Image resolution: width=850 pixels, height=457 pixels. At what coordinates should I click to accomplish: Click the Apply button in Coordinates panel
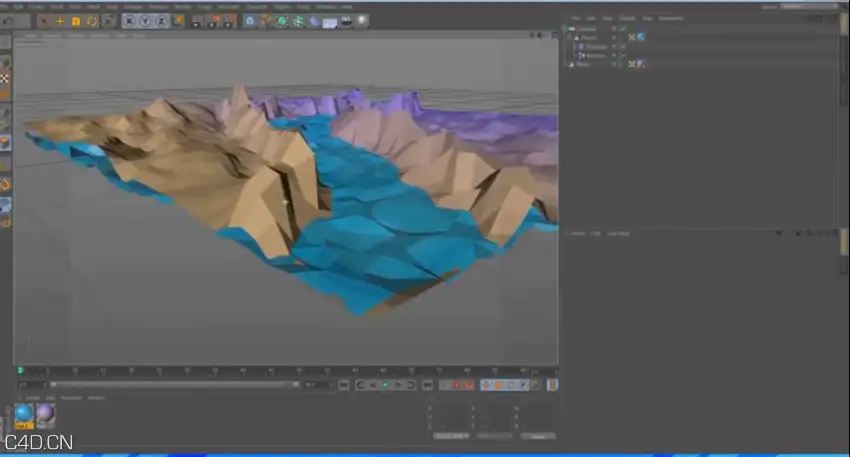(x=538, y=436)
